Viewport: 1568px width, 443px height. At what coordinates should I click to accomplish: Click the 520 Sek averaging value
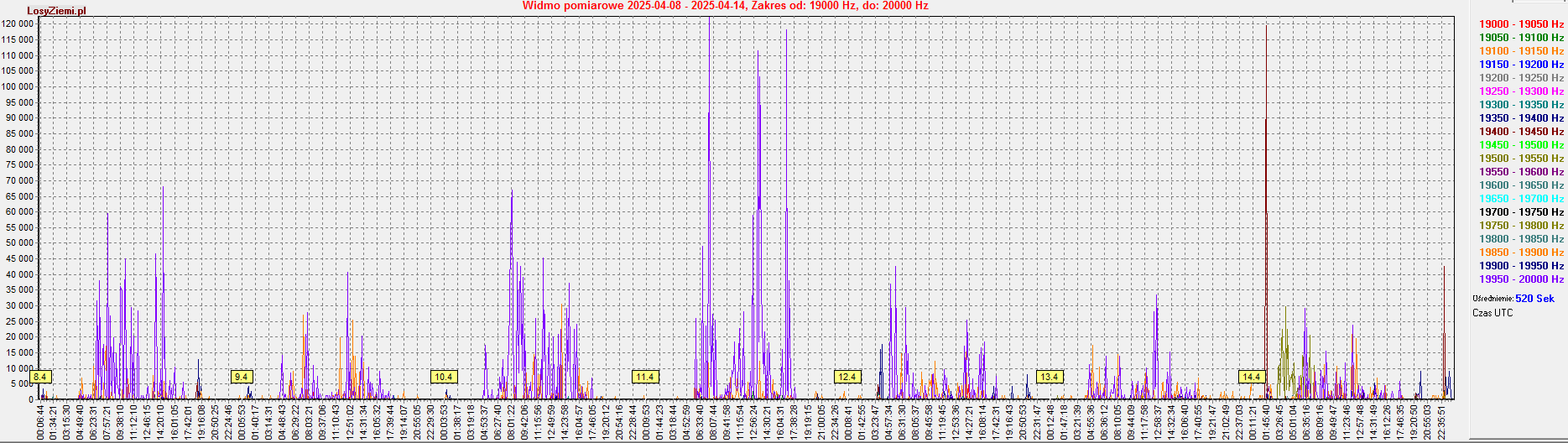(x=1534, y=299)
